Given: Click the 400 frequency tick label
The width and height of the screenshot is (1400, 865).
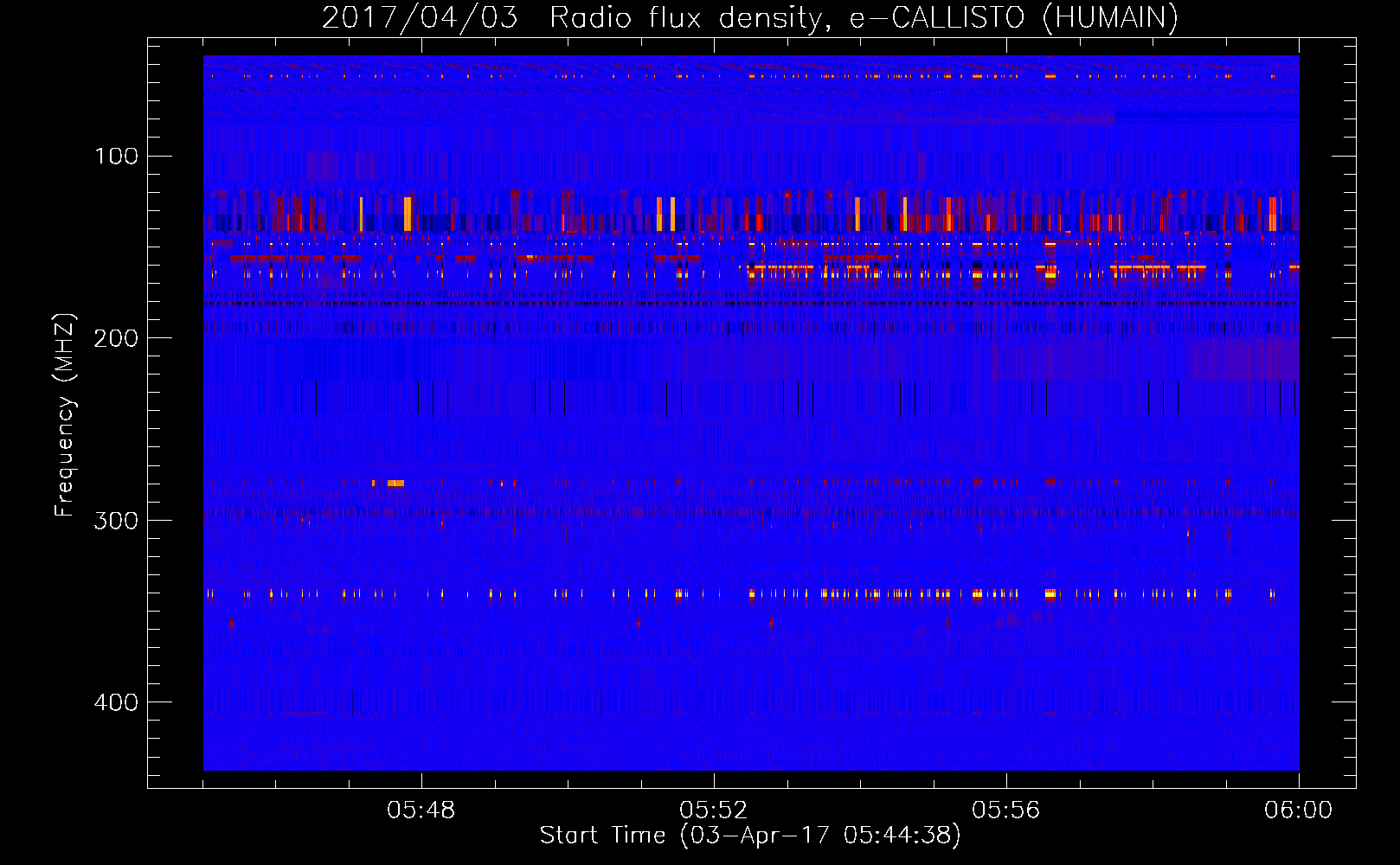Looking at the screenshot, I should click(117, 702).
